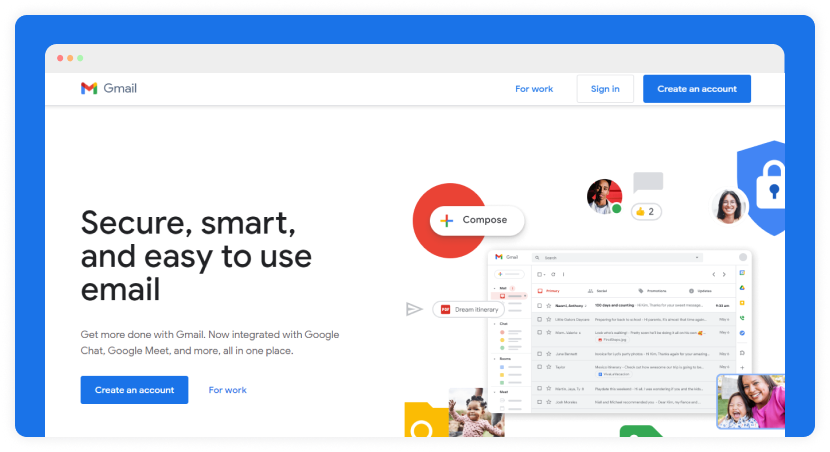Viewport: 830px width, 452px height.
Task: Open the search options dropdown arrow
Action: coord(697,258)
